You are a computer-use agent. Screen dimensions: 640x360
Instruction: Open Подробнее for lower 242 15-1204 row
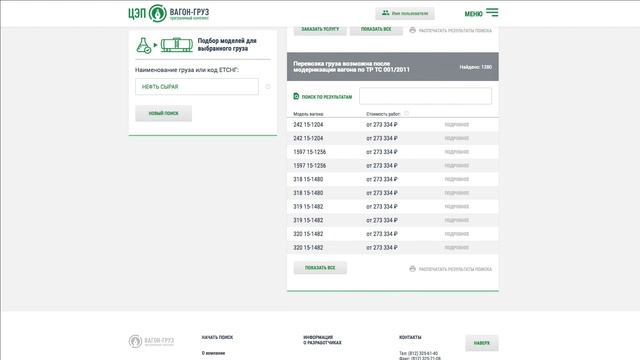tap(457, 138)
